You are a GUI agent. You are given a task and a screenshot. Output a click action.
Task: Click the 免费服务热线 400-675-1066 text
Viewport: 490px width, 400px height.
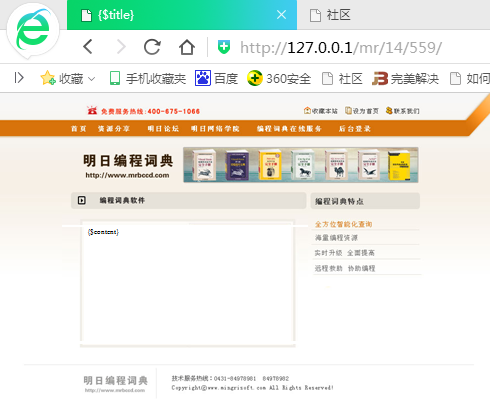150,111
